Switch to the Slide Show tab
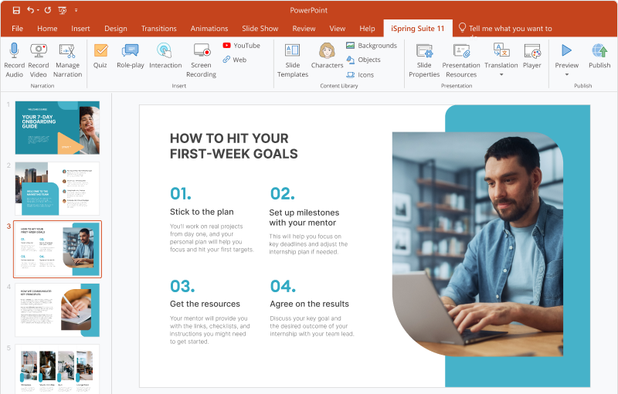The height and width of the screenshot is (394, 618). tap(260, 28)
